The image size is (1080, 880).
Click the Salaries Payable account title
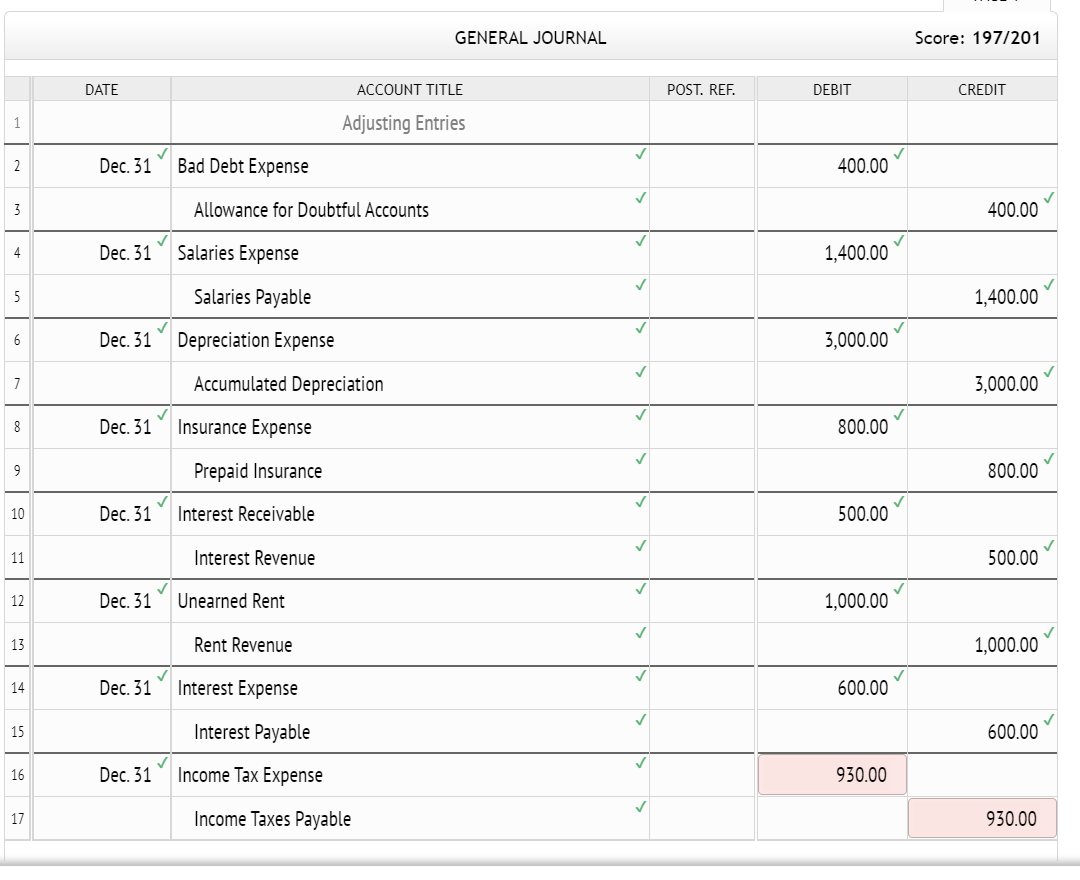[252, 297]
